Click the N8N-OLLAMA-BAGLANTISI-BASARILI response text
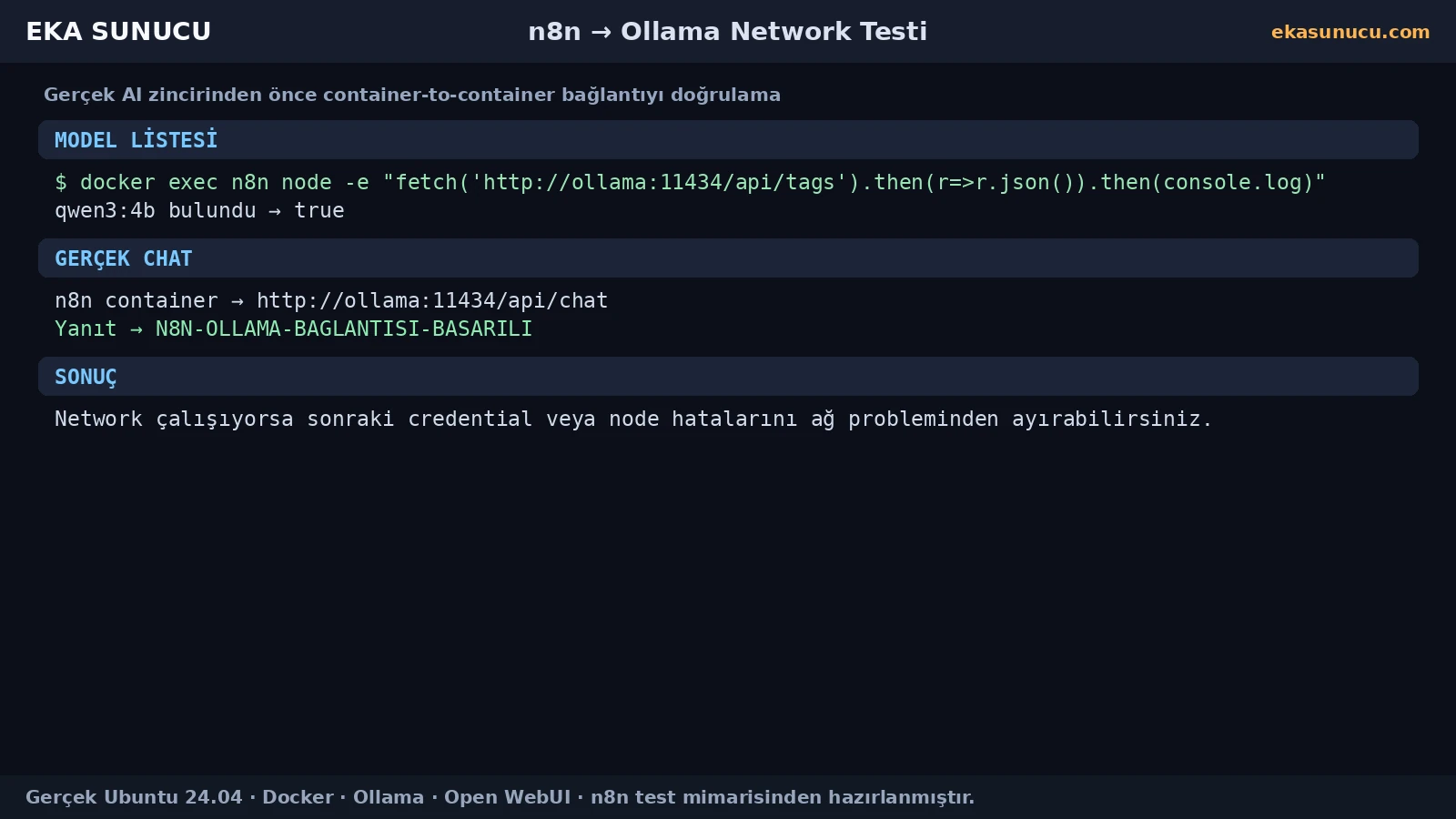 (344, 329)
